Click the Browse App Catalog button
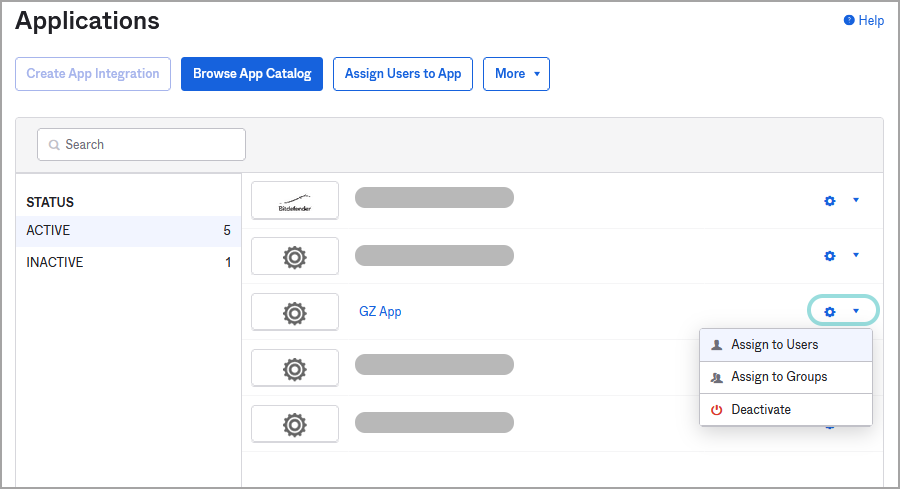Viewport: 900px width, 489px height. pos(252,74)
